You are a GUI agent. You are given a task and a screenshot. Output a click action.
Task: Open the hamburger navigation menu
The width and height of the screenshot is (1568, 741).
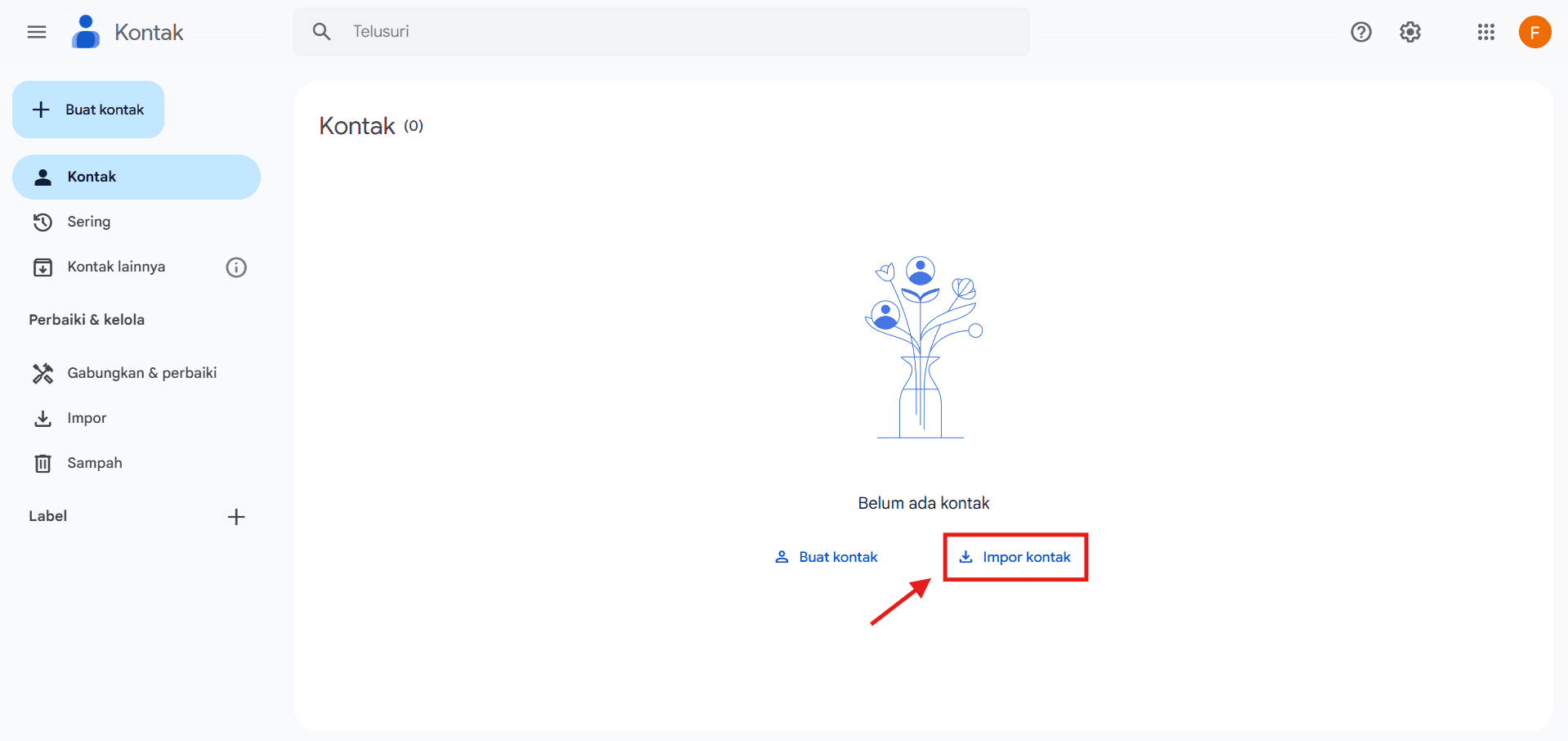(x=36, y=32)
